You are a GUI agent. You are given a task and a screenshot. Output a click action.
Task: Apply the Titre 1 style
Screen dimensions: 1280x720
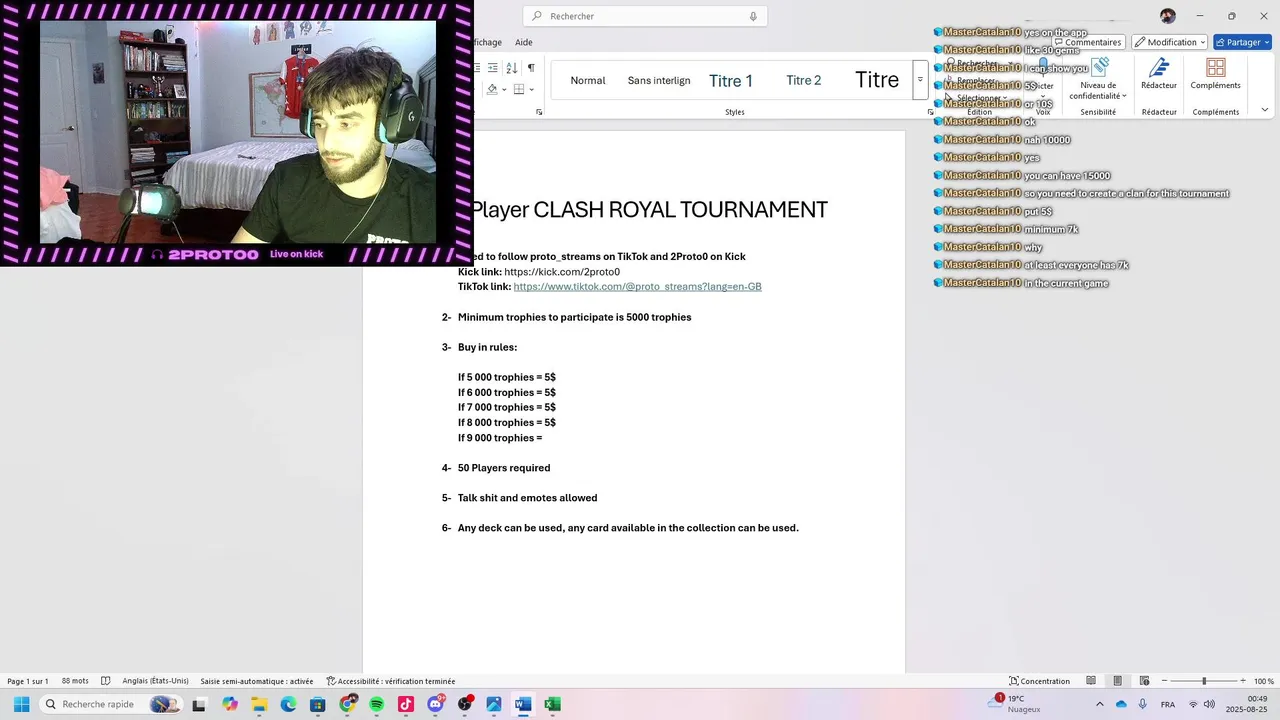(731, 81)
